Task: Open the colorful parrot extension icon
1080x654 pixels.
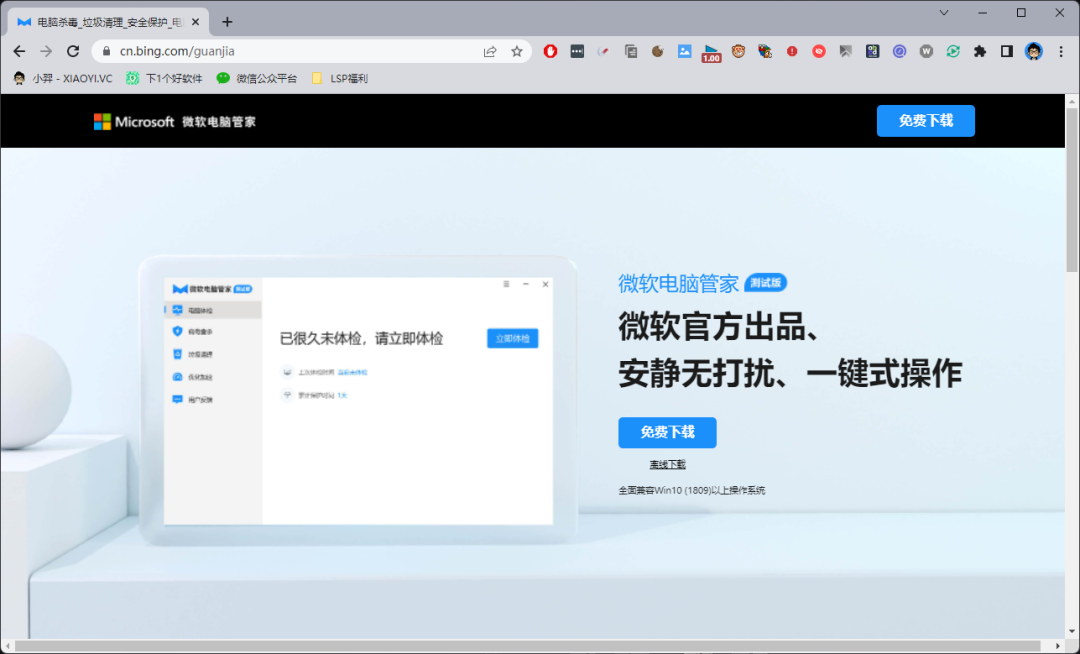Action: pyautogui.click(x=765, y=51)
